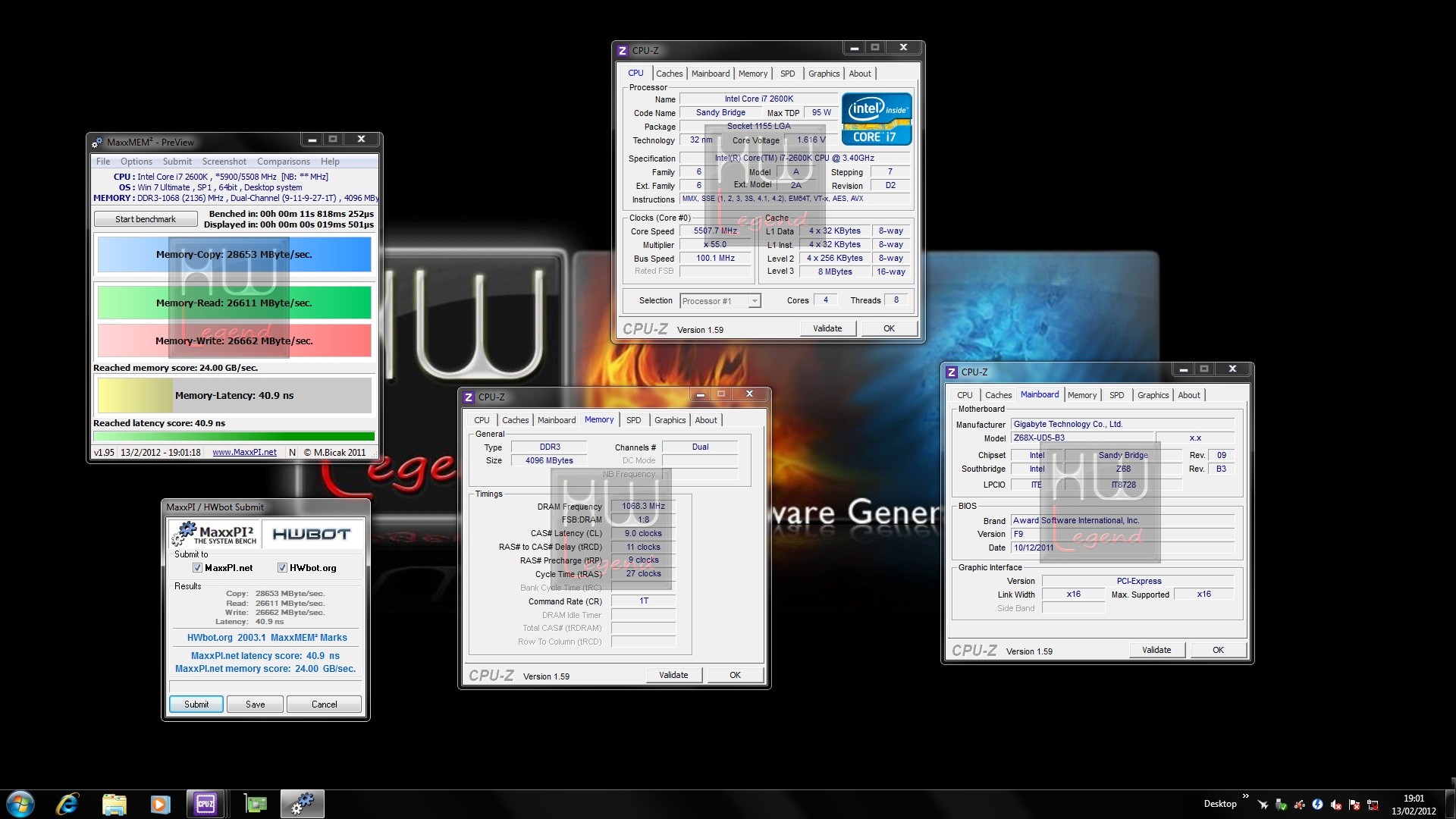Click the blue lightning bolt tray icon
This screenshot has height=819, width=1456.
pyautogui.click(x=1317, y=805)
